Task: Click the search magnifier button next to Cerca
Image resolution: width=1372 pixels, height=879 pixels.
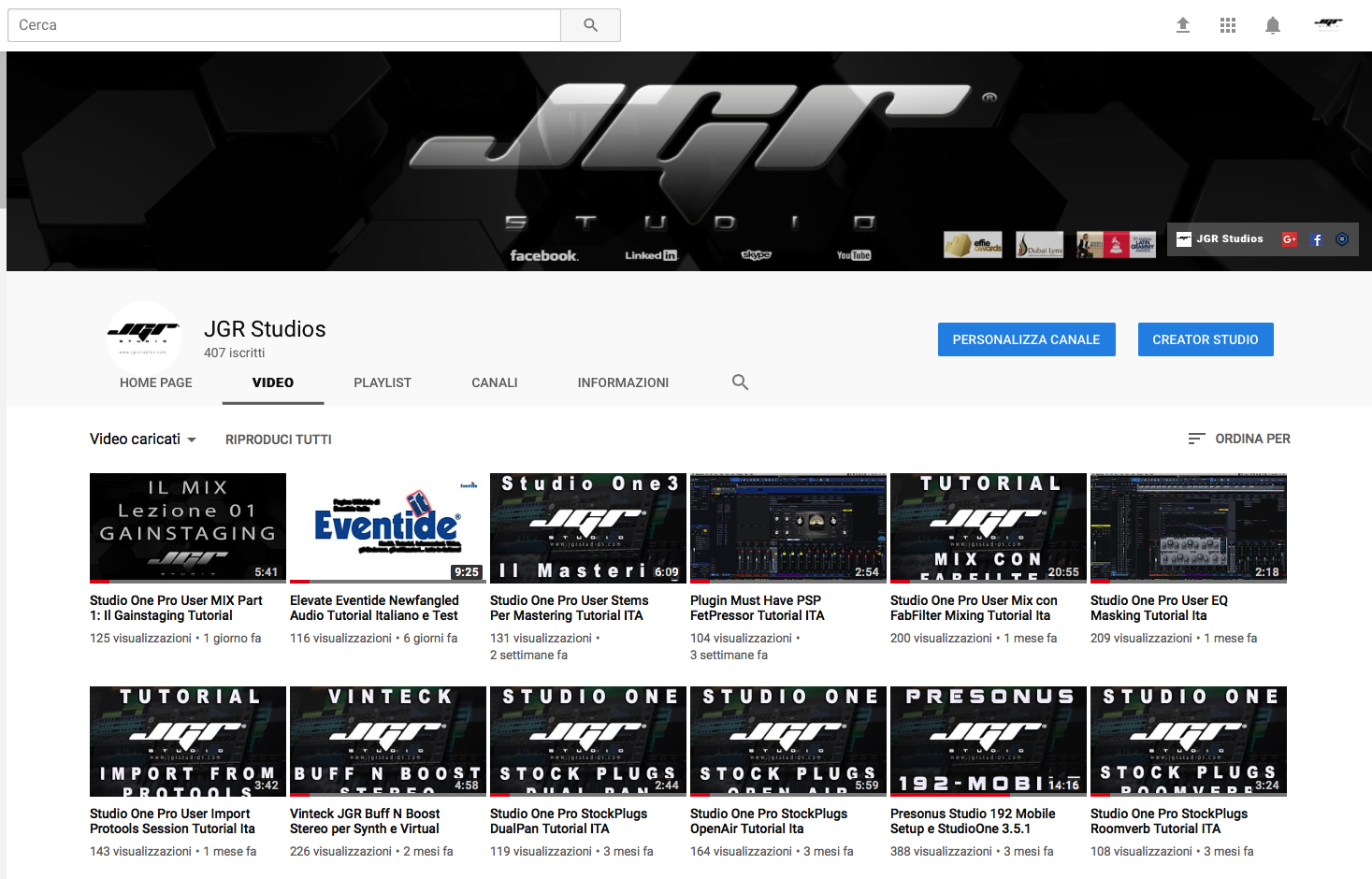Action: [589, 24]
